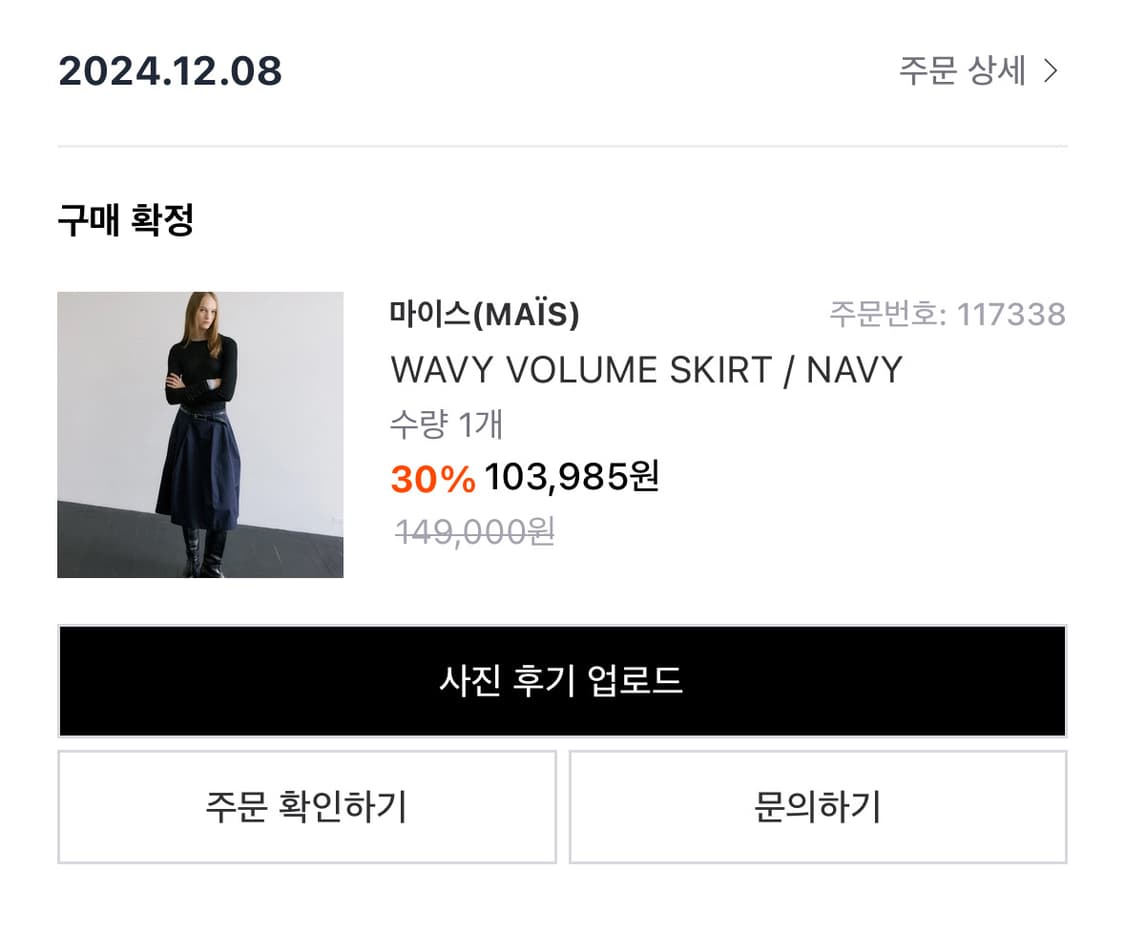Screen dimensions: 1125x929
Task: Click the 사진 후기 업로드 button
Action: tap(562, 681)
